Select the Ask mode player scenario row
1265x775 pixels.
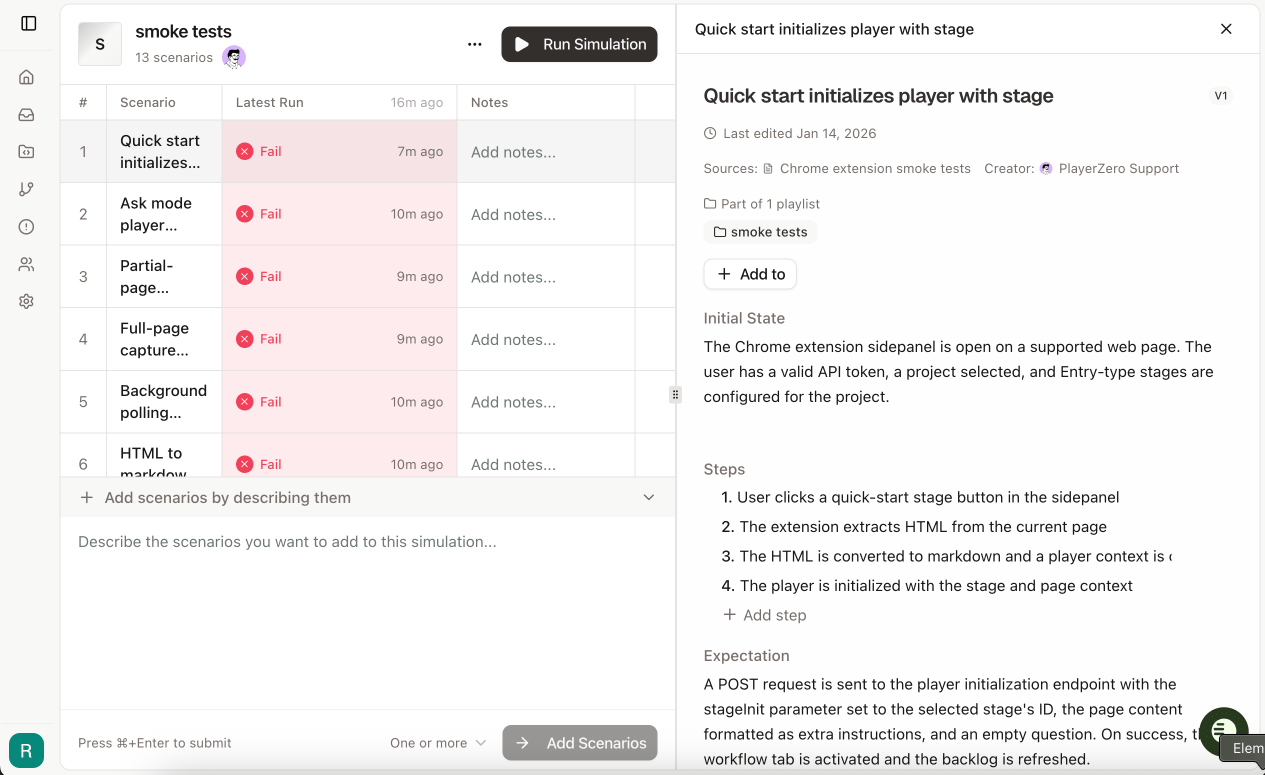[x=367, y=214]
